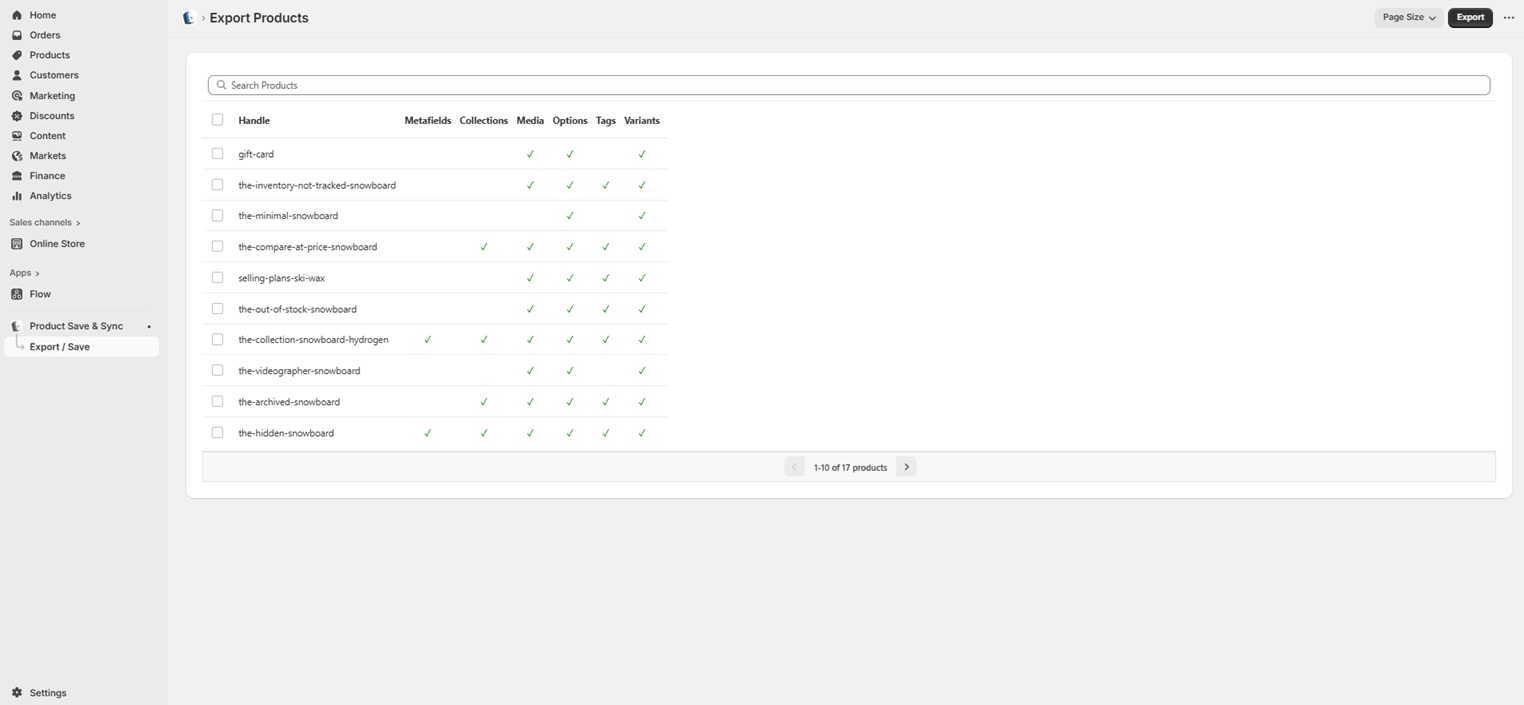Click the Products tag icon

click(17, 55)
